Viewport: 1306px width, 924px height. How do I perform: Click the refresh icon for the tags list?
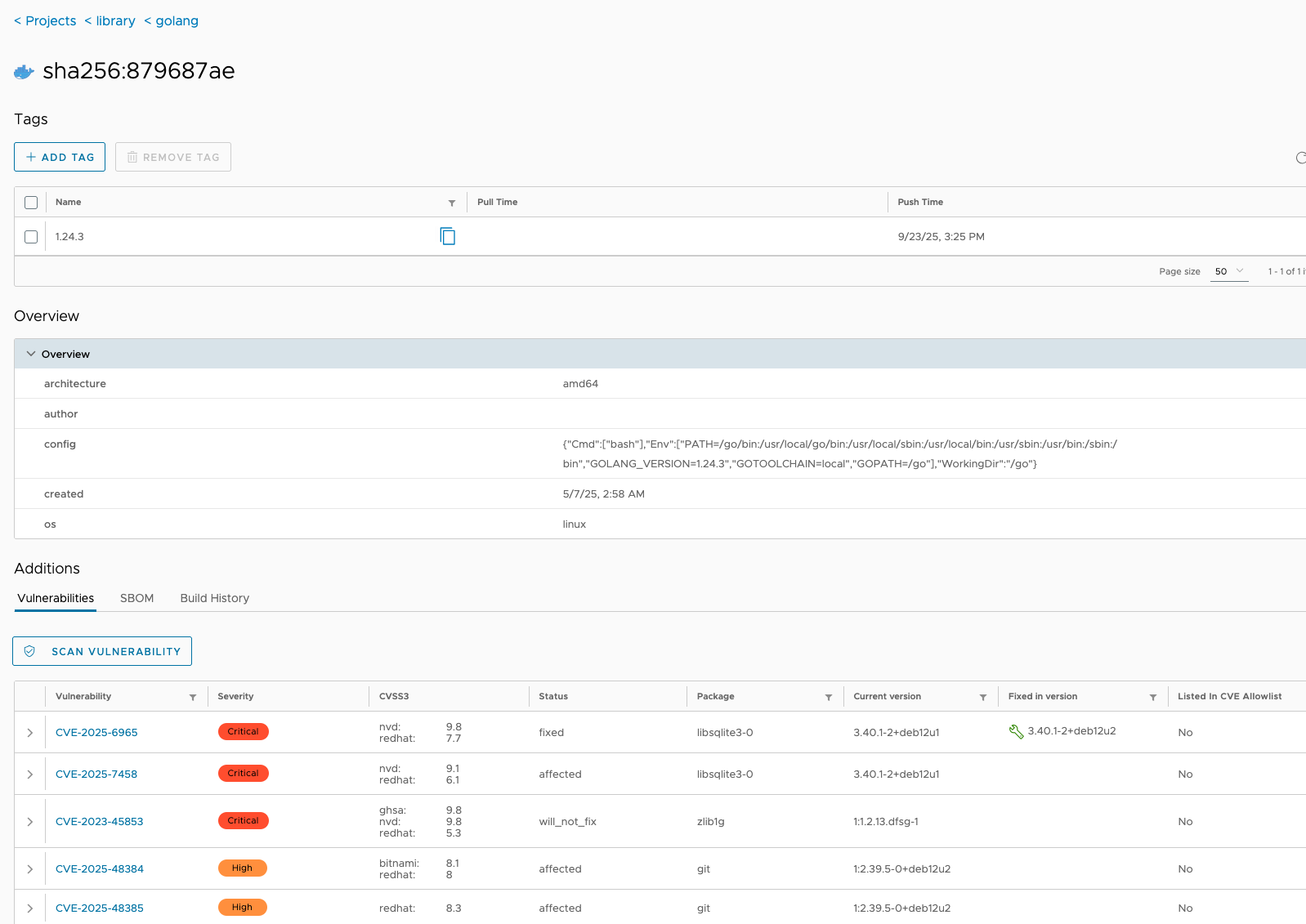1299,158
